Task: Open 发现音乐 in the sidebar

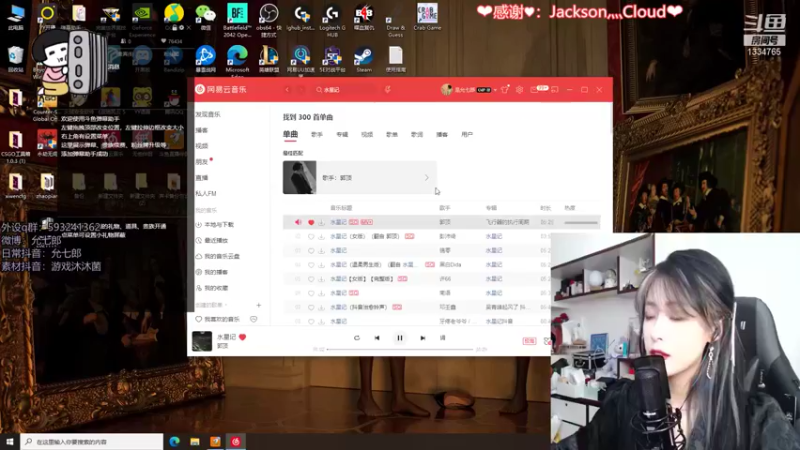Action: click(208, 114)
